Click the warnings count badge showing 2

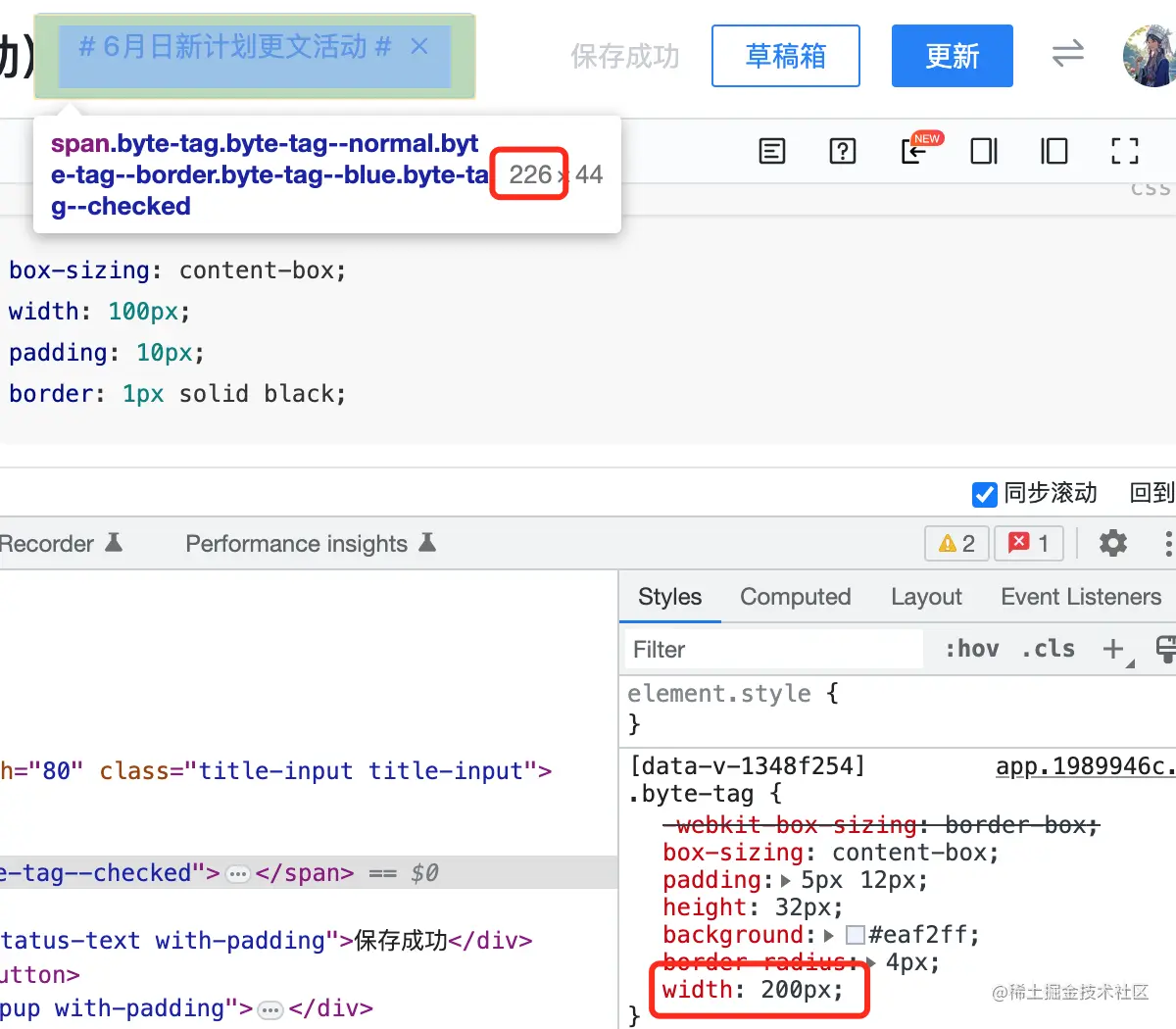(x=956, y=543)
